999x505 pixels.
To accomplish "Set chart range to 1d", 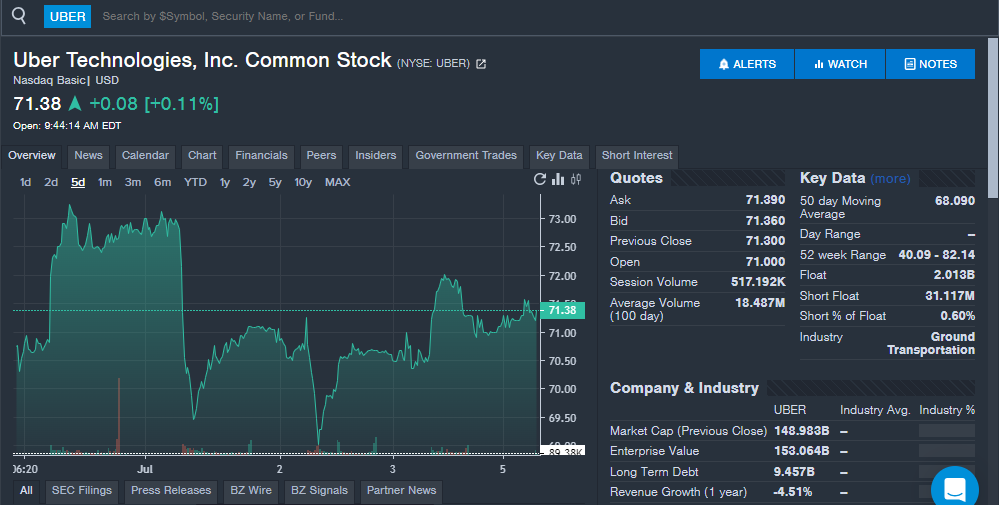I will pyautogui.click(x=25, y=182).
